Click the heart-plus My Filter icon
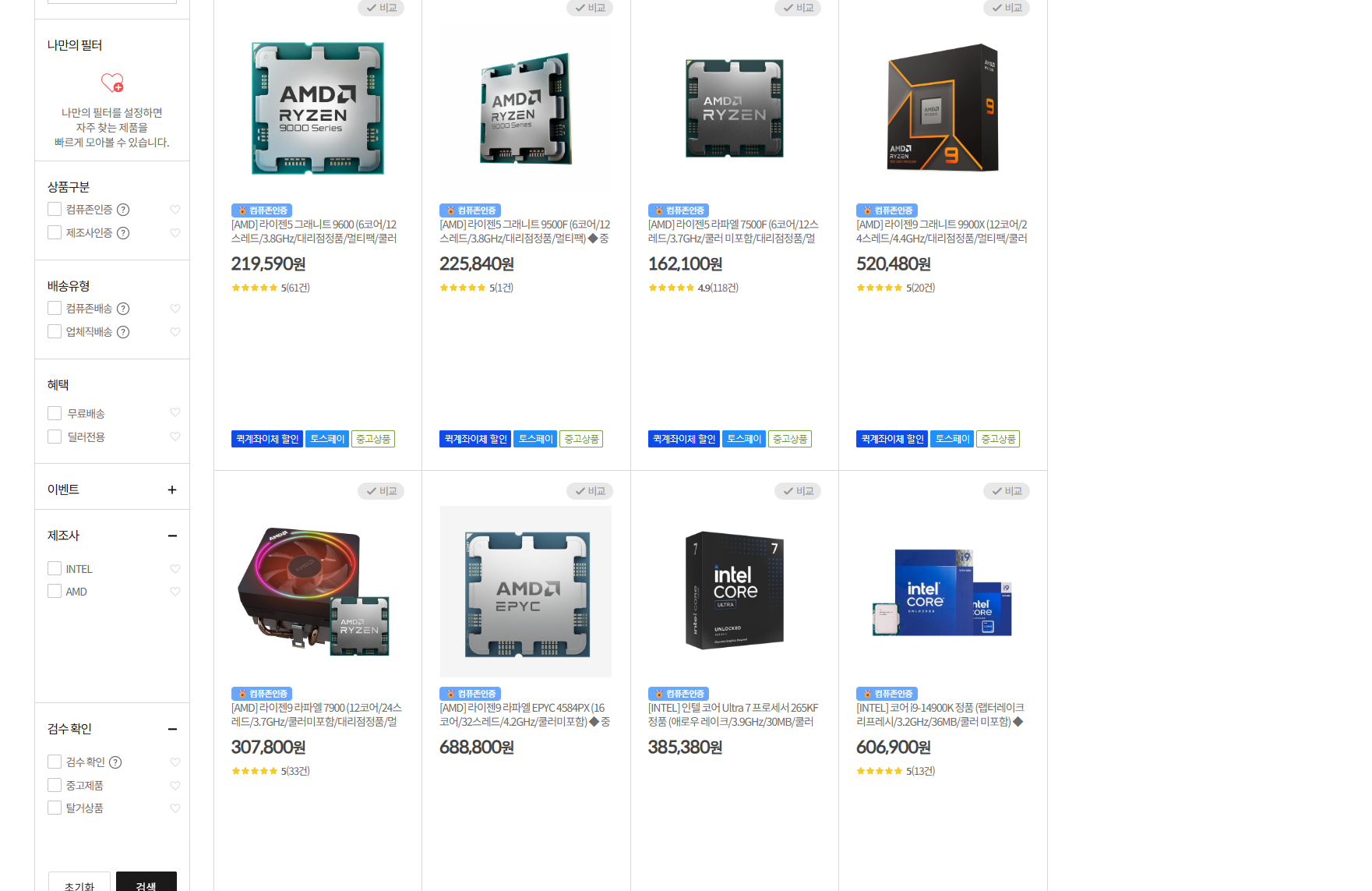 tap(112, 83)
